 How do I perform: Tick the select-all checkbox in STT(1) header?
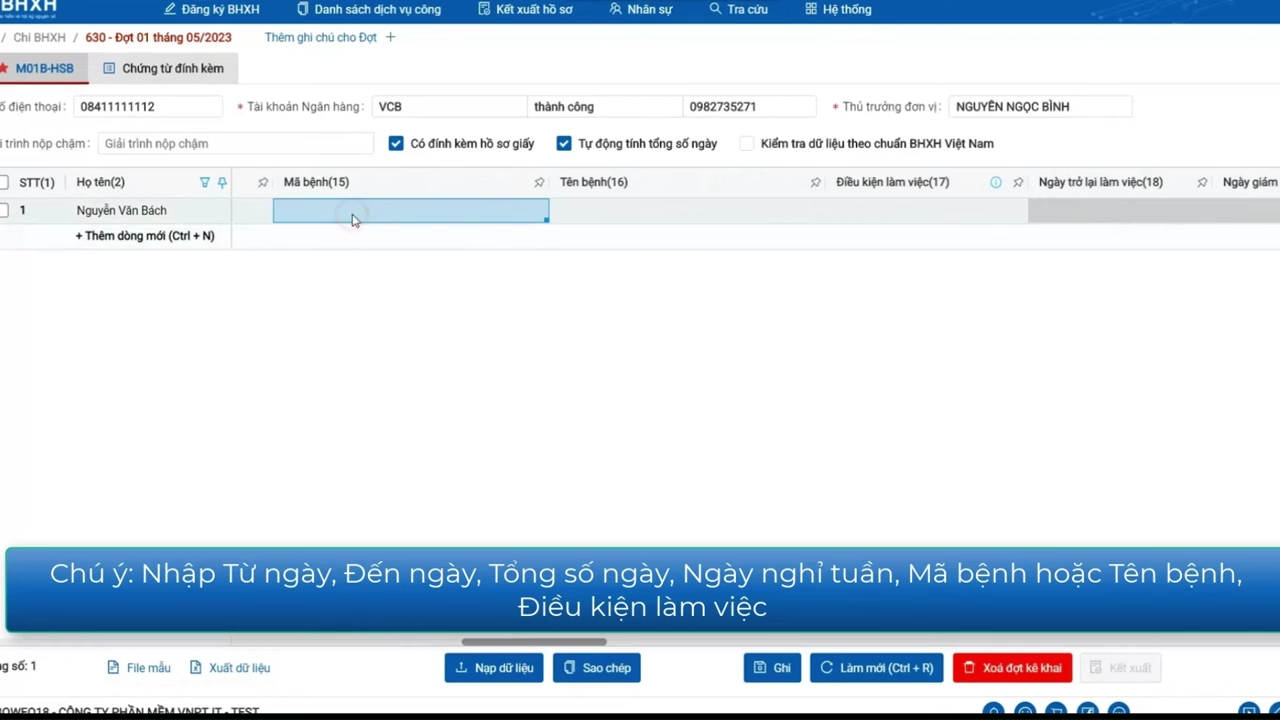(x=4, y=182)
